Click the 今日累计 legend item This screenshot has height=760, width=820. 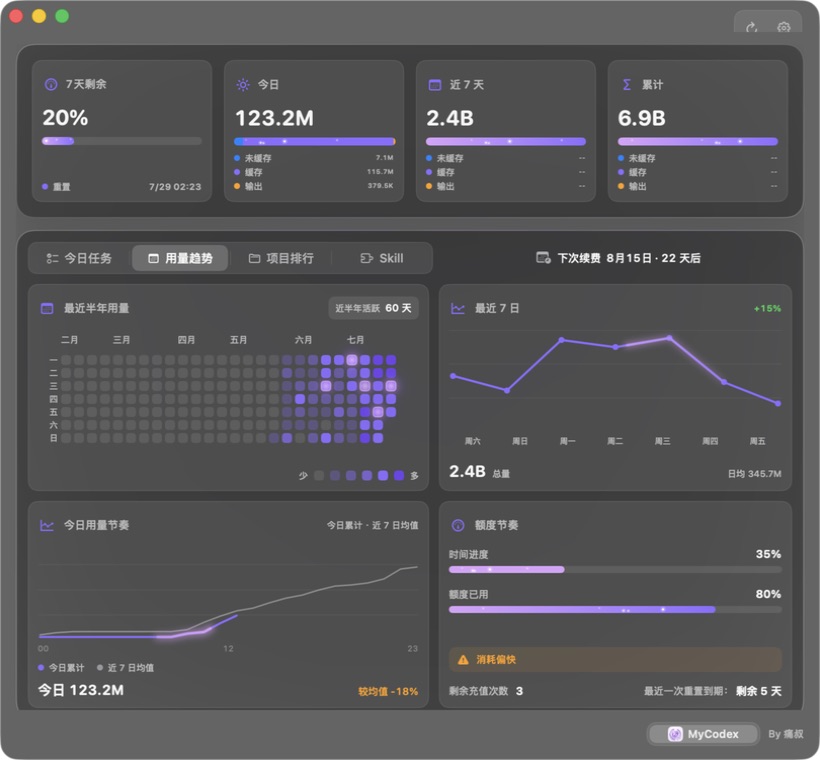61,668
